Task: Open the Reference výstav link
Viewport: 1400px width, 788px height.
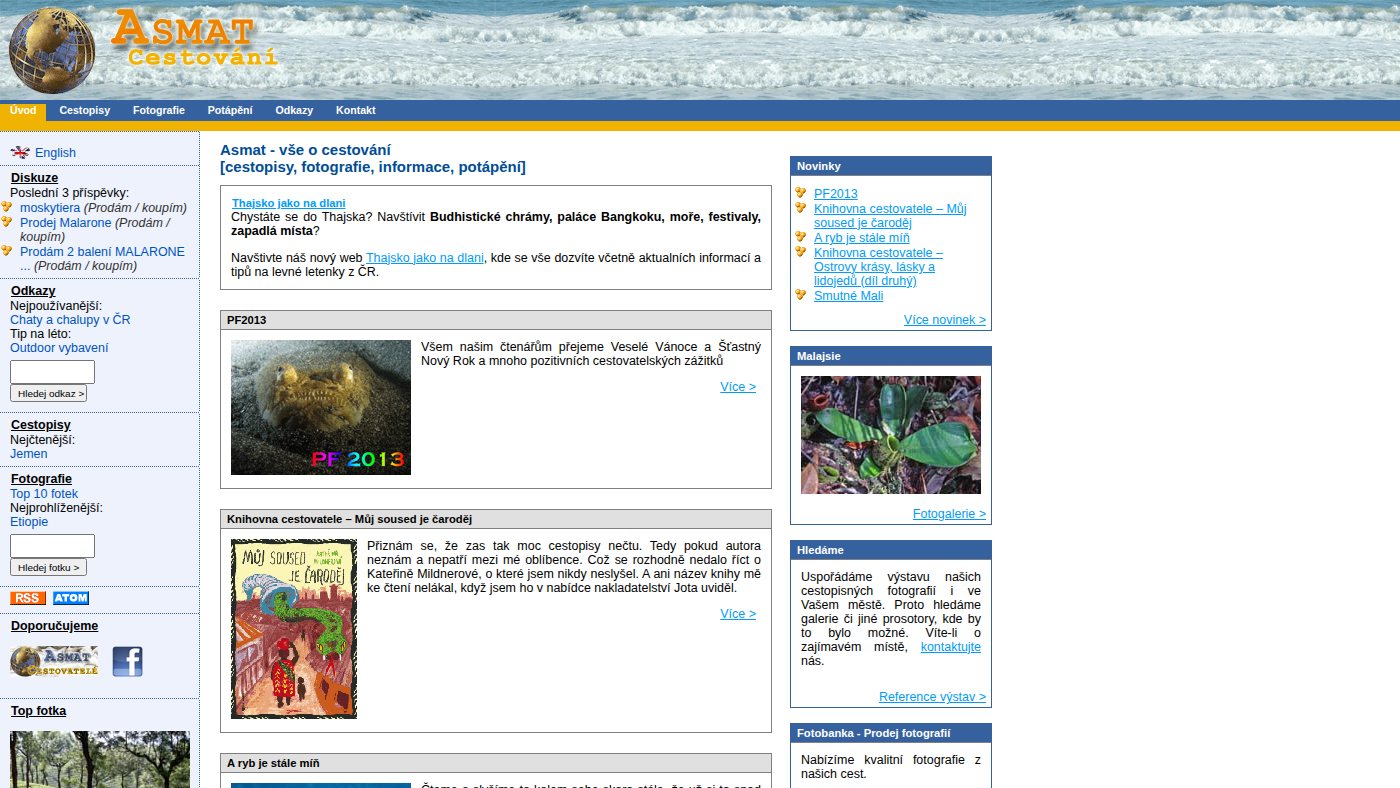Action: 932,697
